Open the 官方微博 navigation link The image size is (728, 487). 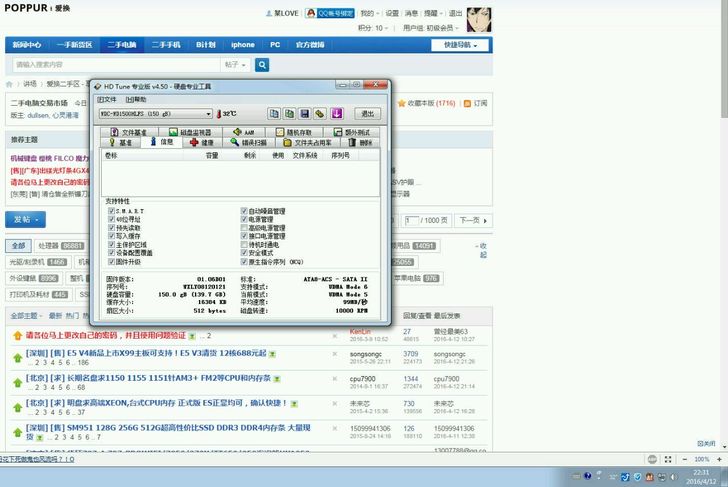[310, 45]
